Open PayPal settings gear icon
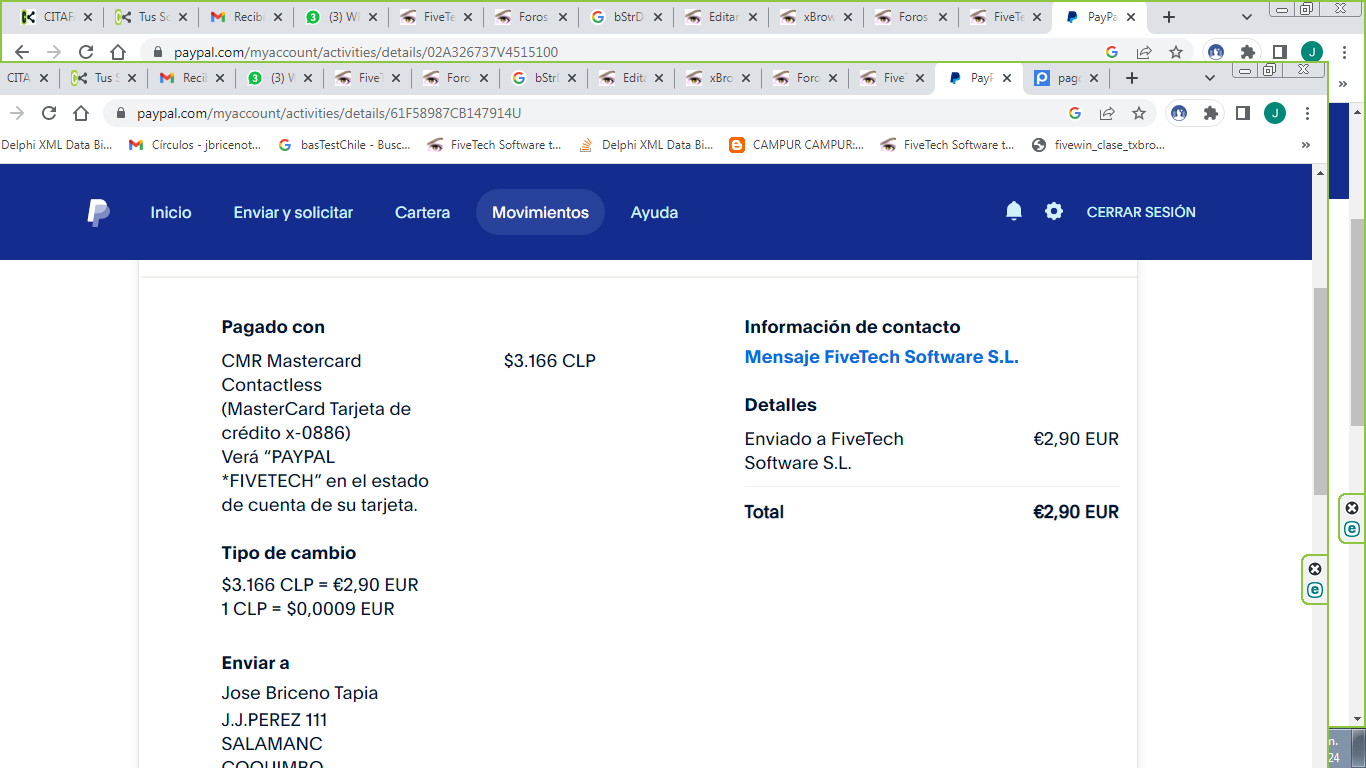The height and width of the screenshot is (768, 1366). pos(1054,211)
